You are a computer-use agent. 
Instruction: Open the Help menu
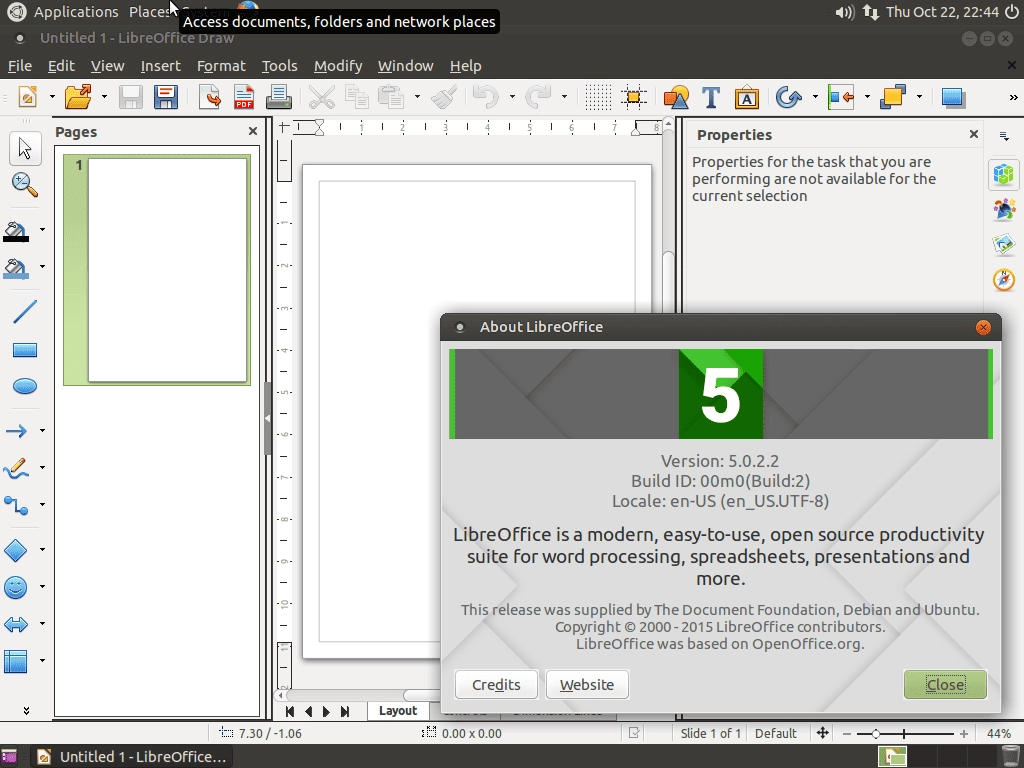coord(466,66)
